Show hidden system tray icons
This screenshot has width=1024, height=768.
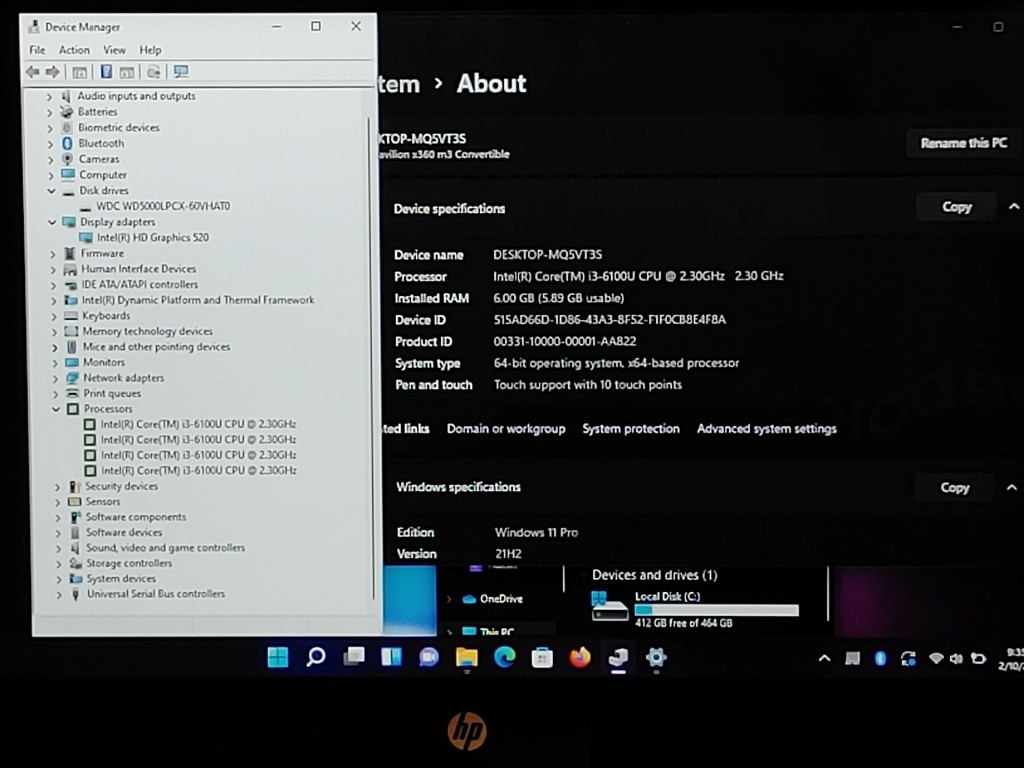pyautogui.click(x=825, y=658)
